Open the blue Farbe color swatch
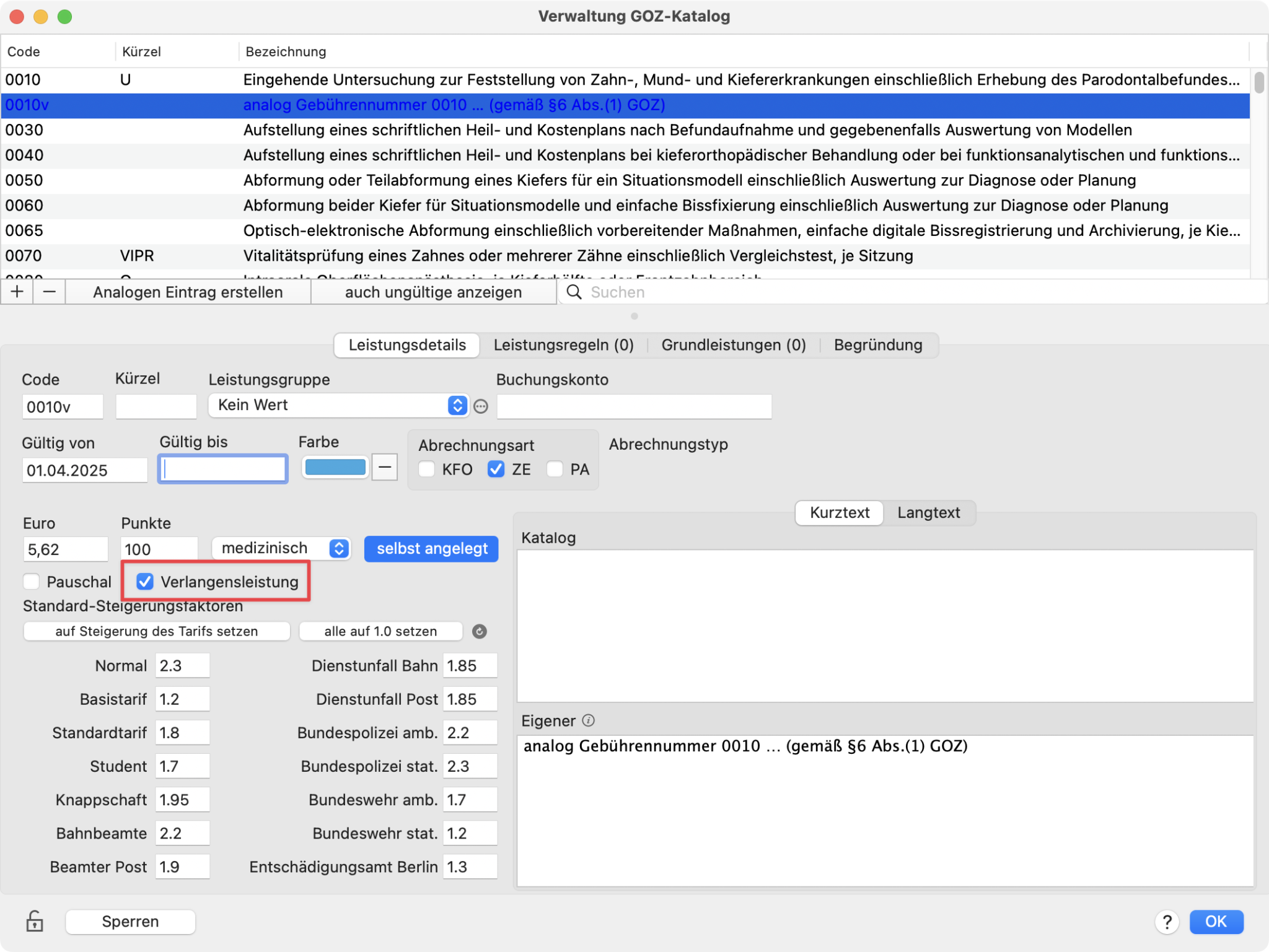Image resolution: width=1269 pixels, height=952 pixels. click(x=335, y=468)
